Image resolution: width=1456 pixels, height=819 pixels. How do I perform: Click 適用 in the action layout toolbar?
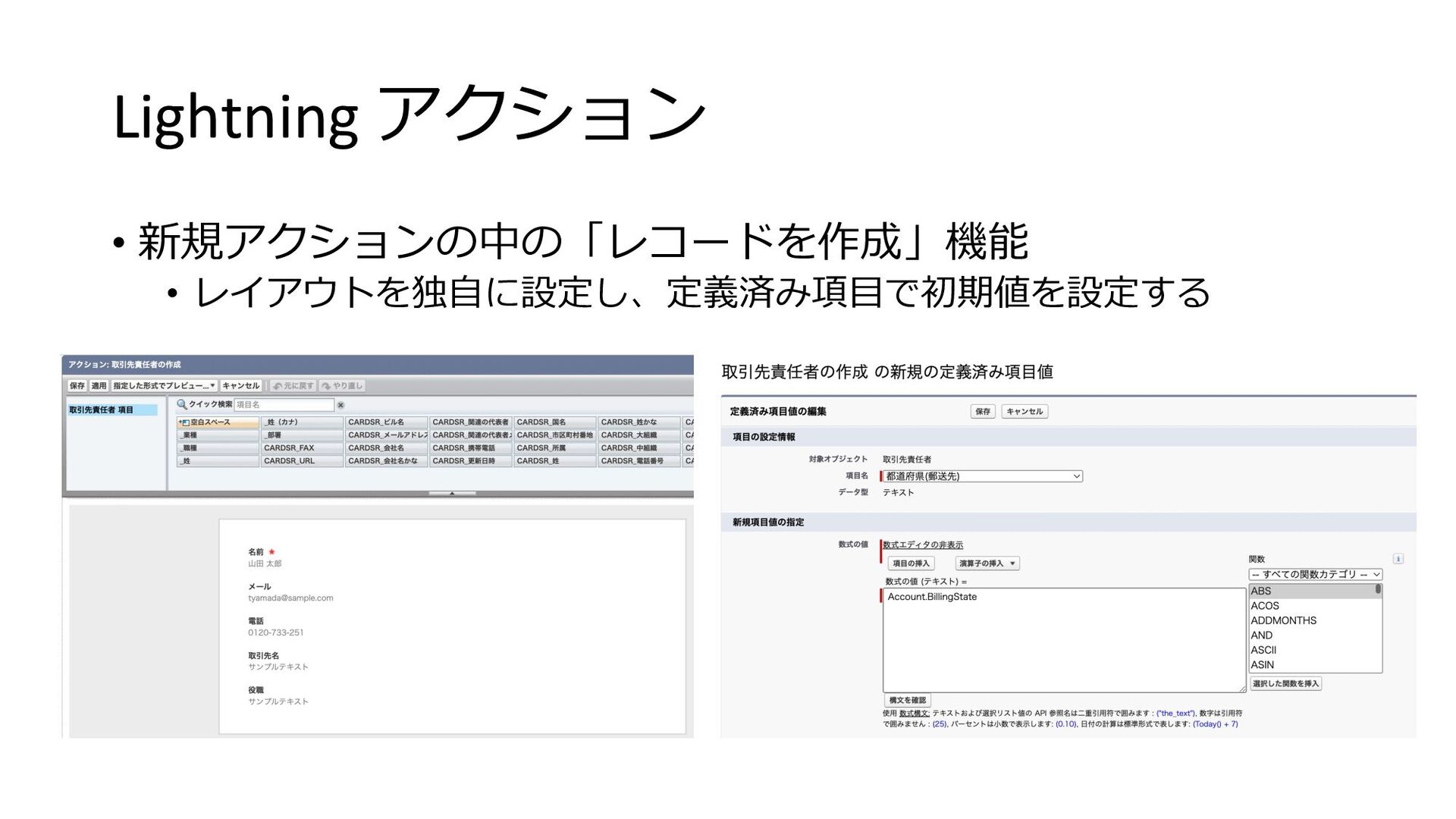(99, 386)
